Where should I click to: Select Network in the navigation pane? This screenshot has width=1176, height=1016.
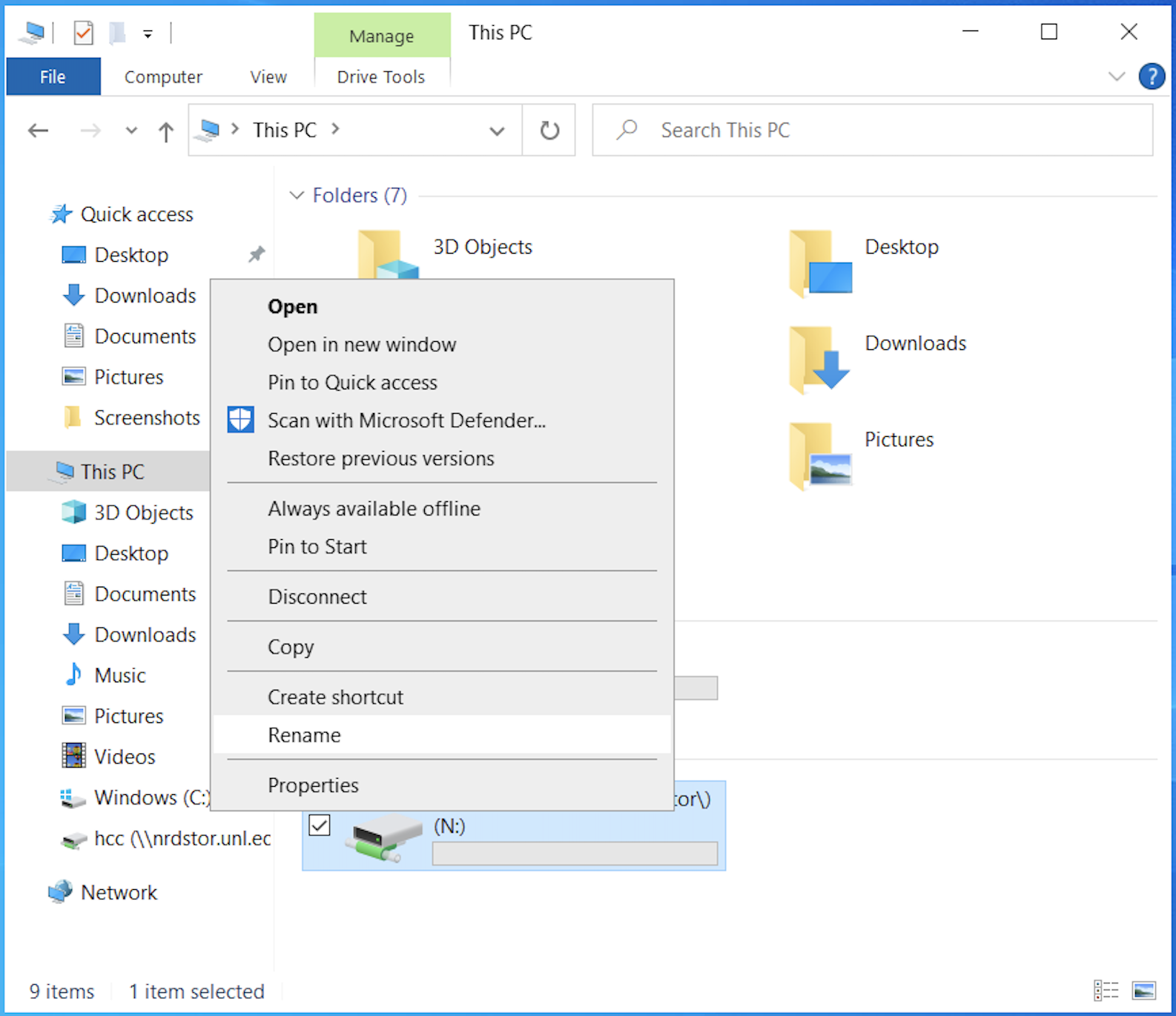pos(119,892)
